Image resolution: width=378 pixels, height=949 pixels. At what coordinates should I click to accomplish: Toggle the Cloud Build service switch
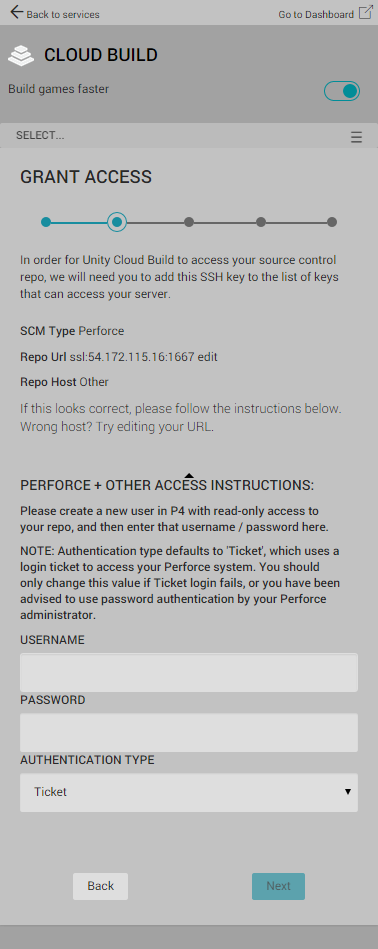click(x=342, y=91)
